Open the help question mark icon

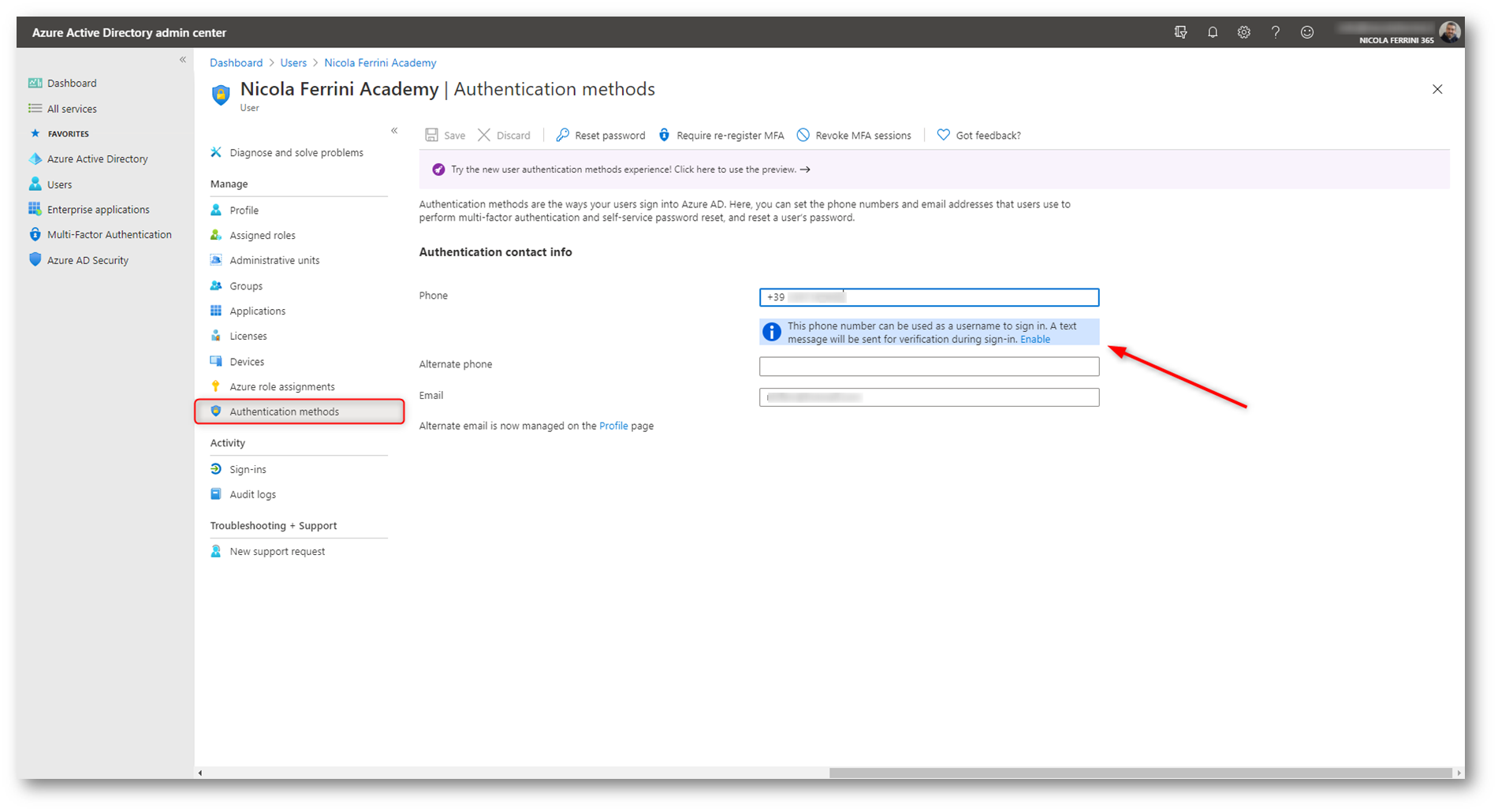[x=1276, y=32]
